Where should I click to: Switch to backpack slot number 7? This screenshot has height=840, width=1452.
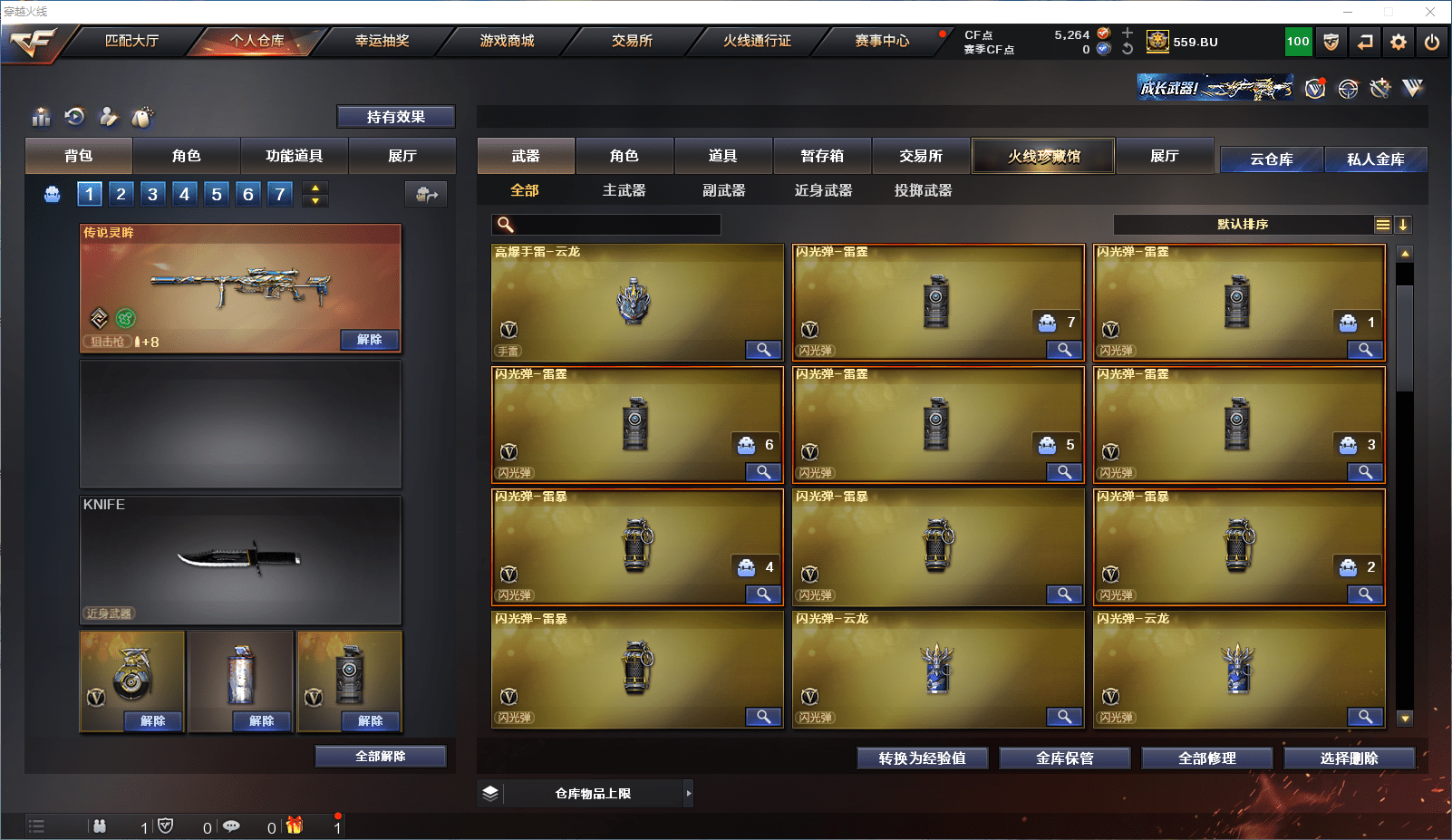280,194
